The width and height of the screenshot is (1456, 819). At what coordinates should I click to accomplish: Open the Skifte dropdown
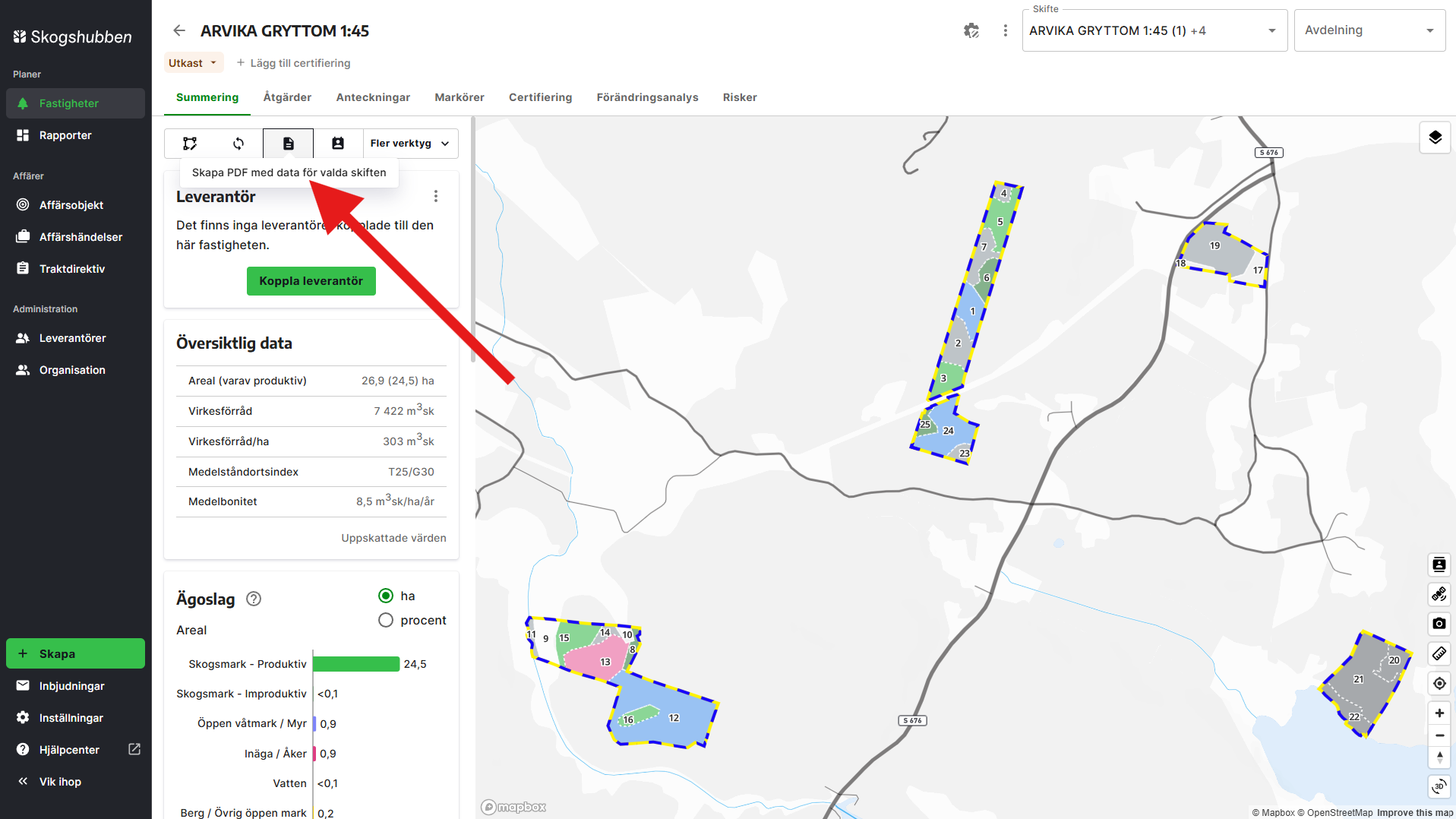(1154, 30)
